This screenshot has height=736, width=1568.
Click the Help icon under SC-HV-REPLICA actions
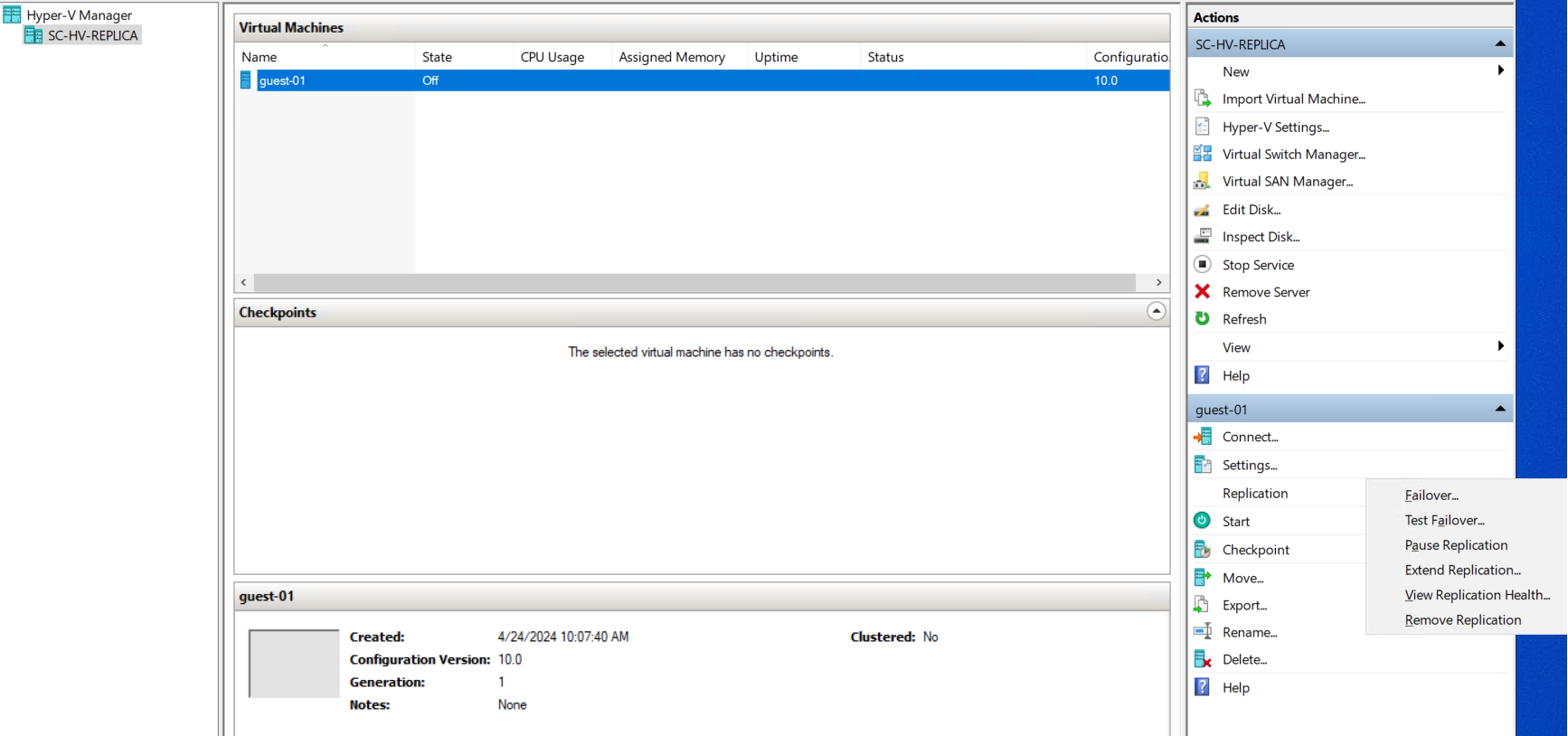pos(1203,374)
